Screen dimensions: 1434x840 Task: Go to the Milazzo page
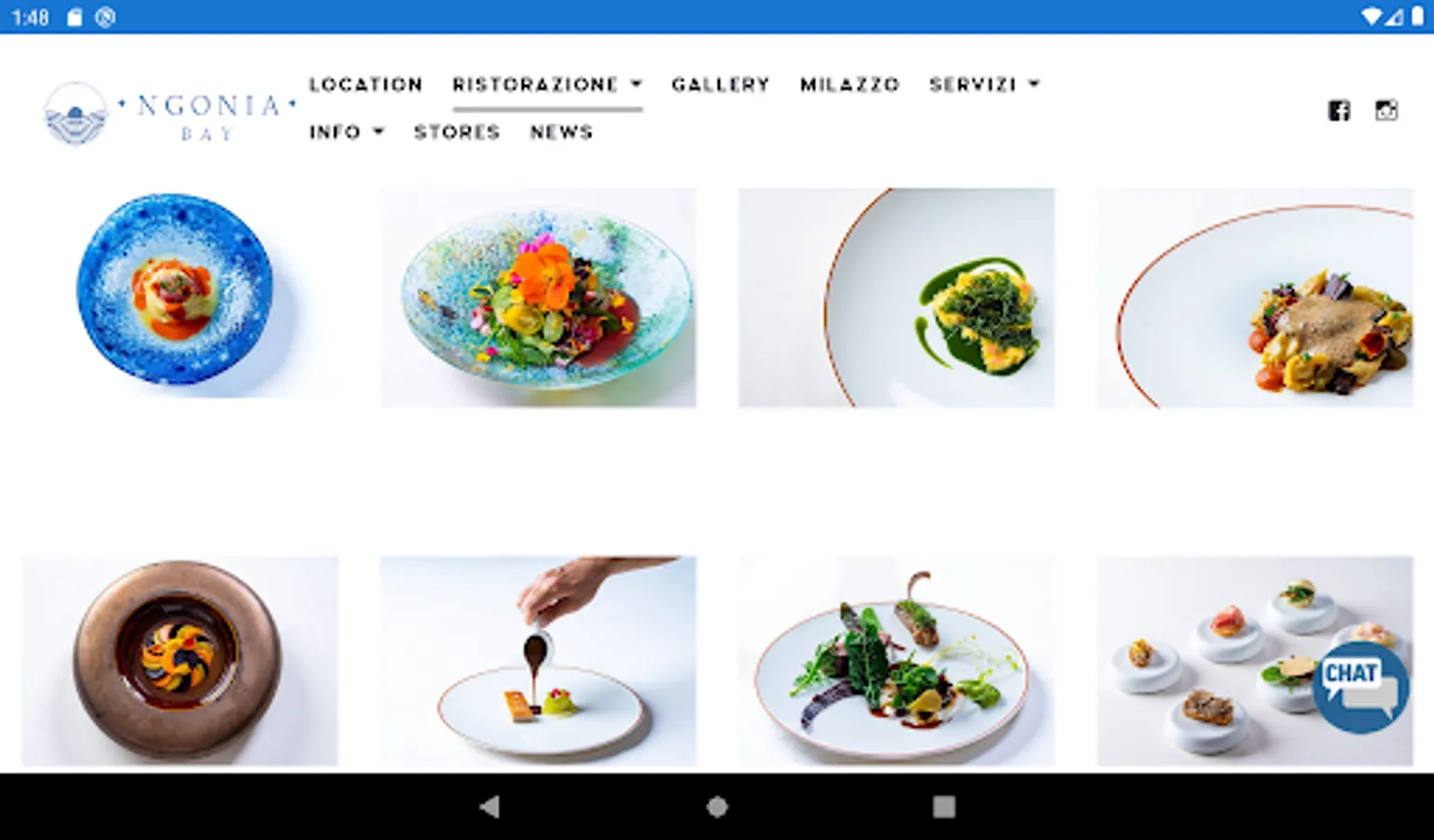tap(850, 84)
